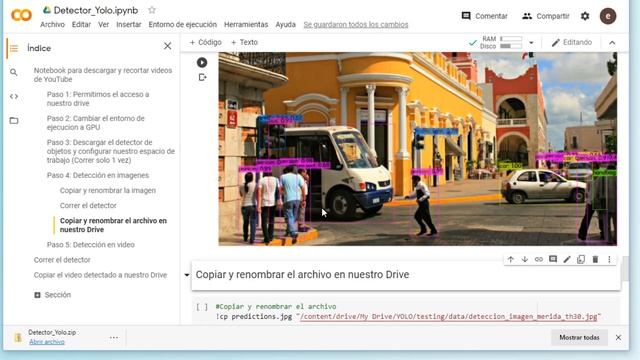Viewport: 640px width, 360px height.
Task: Open the files folder sidebar icon
Action: click(14, 120)
